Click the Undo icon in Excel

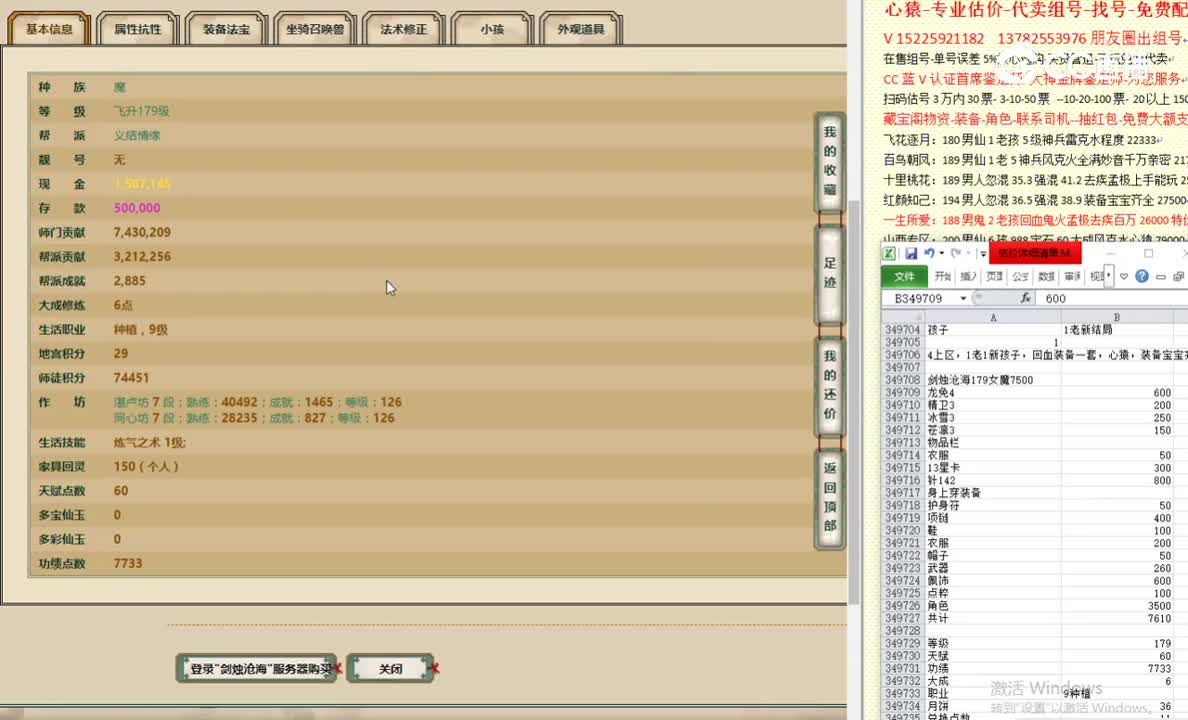tap(928, 251)
